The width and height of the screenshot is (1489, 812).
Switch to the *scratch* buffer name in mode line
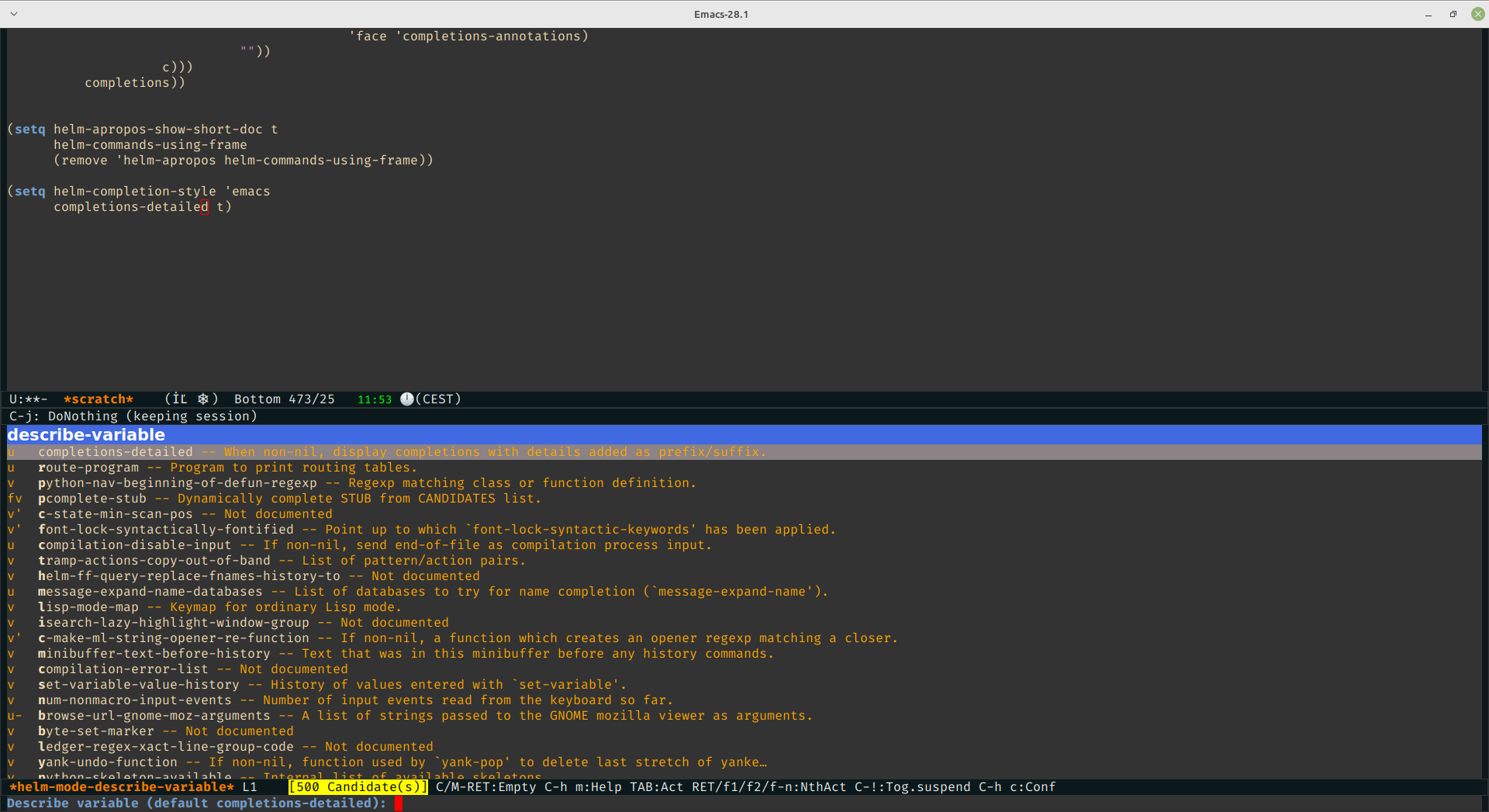(x=98, y=399)
